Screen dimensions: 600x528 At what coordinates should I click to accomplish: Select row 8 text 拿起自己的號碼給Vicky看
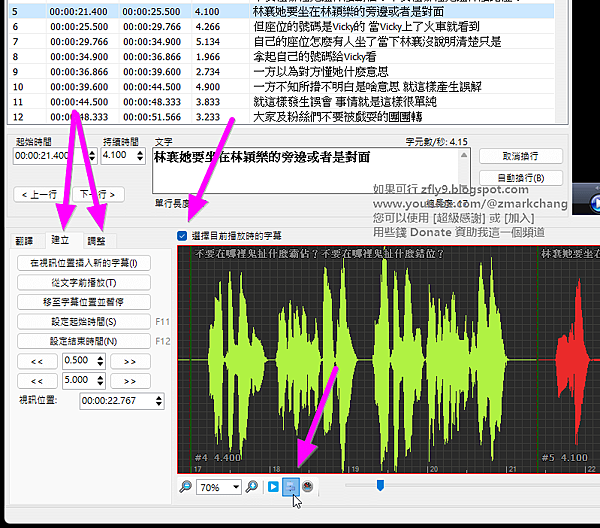click(315, 57)
